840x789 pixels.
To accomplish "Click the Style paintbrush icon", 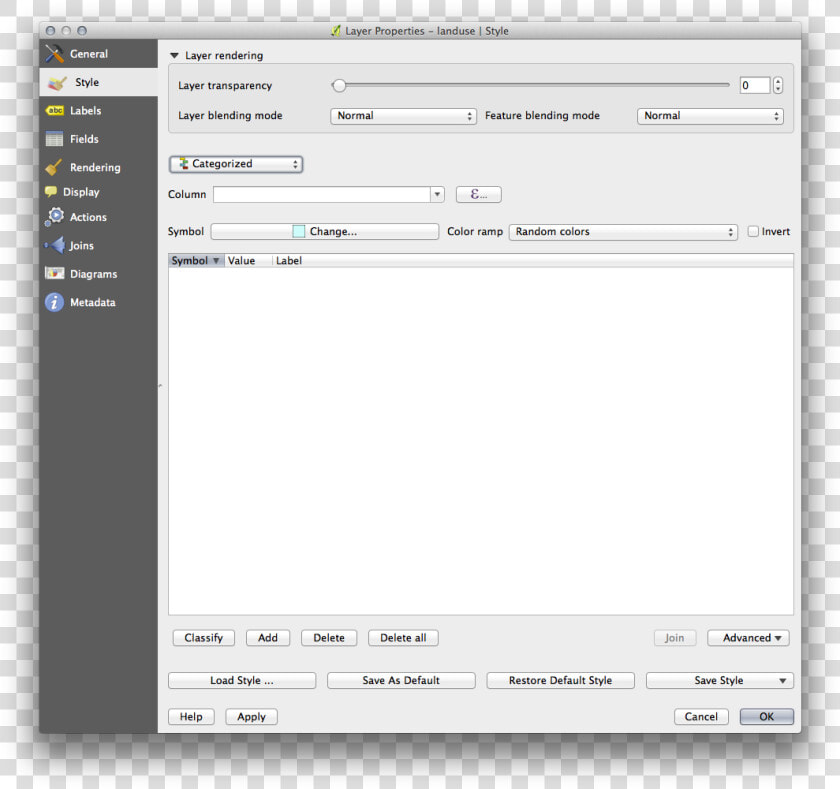I will (57, 82).
